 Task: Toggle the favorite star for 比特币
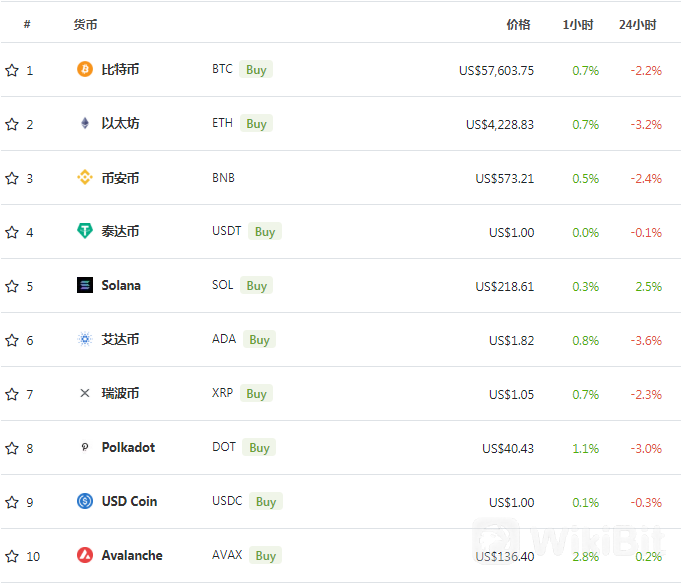[12, 70]
